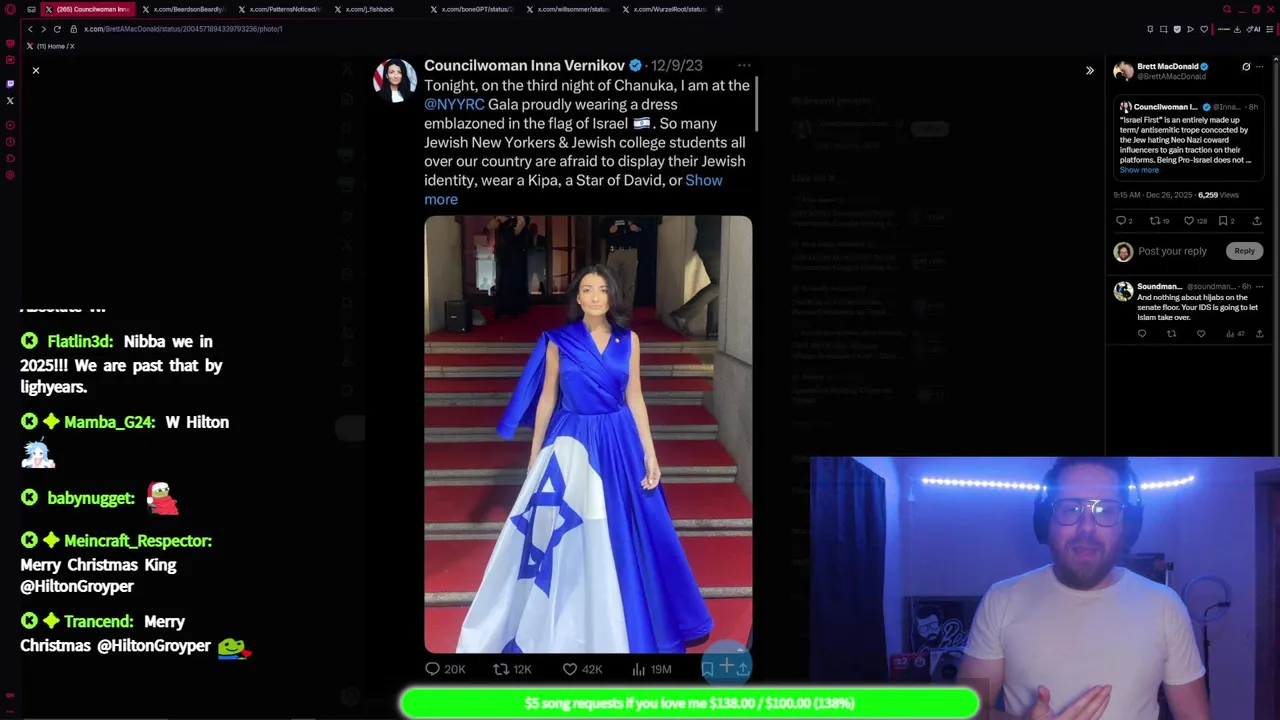Click the Reply button beside the reply field
Screen dimensions: 1280x720
pos(1244,251)
